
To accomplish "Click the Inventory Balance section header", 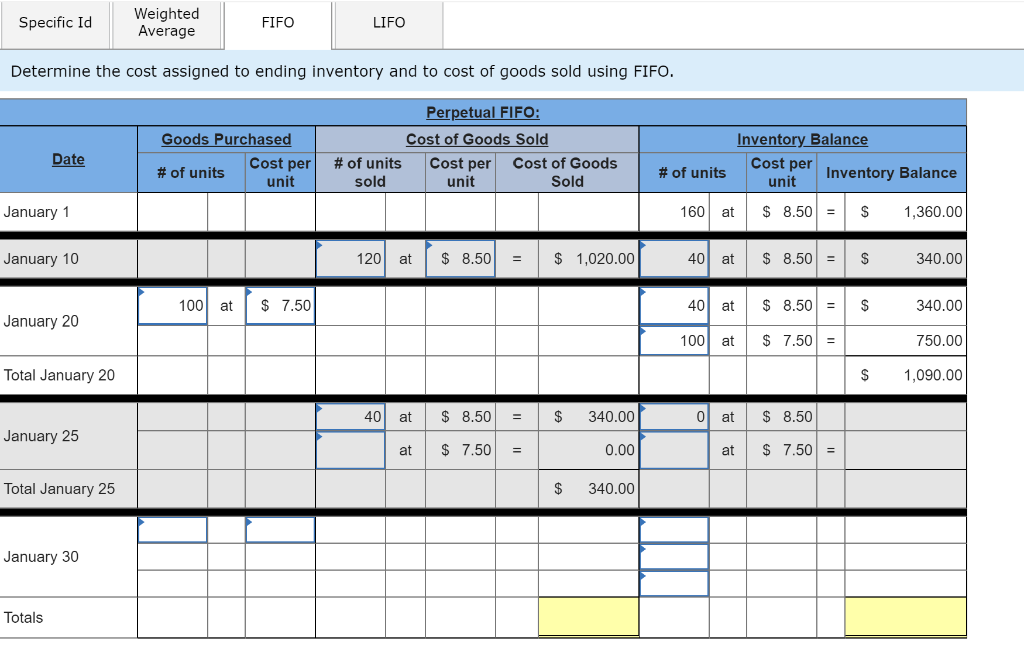I will point(803,140).
